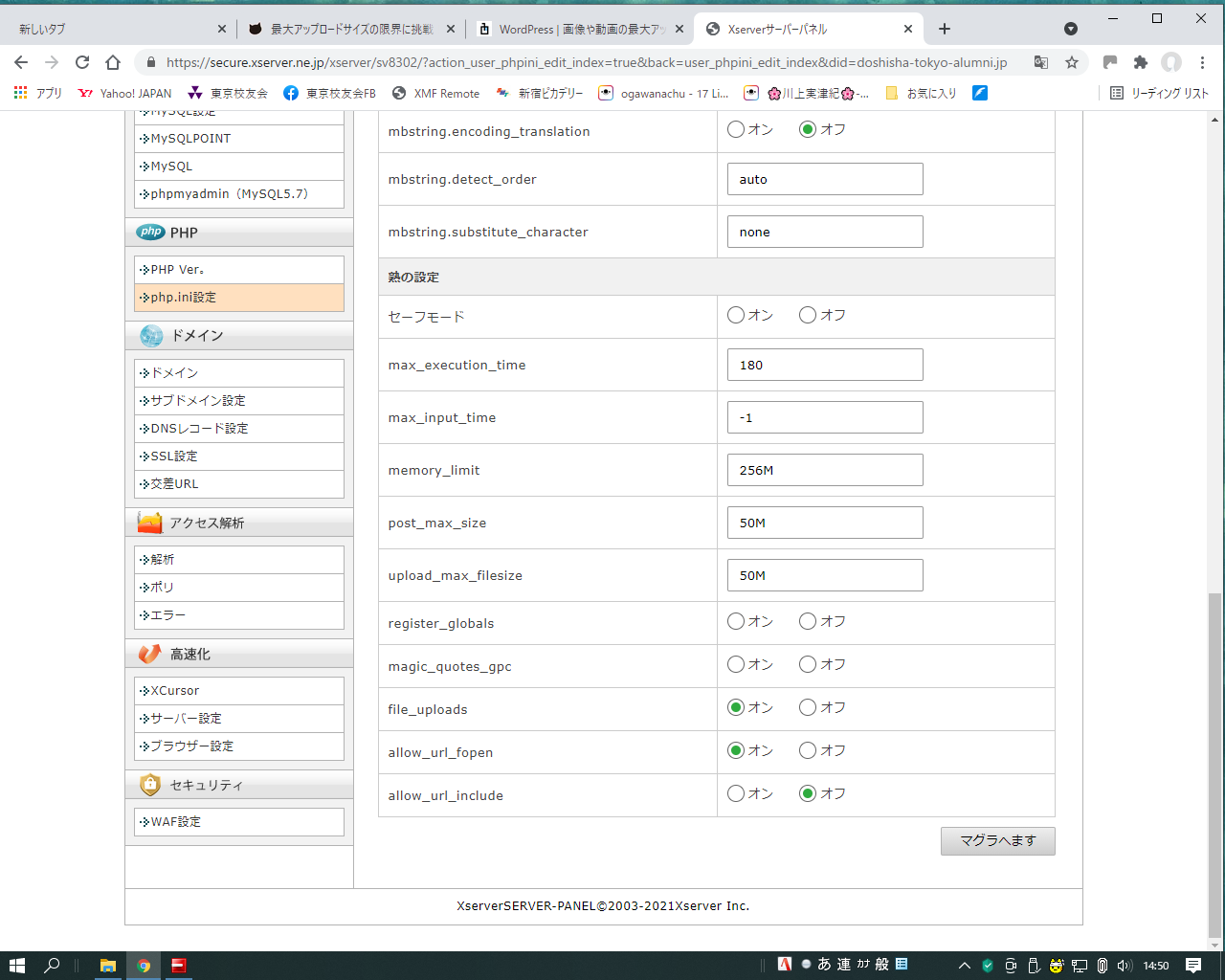The image size is (1225, 980).
Task: Set file_uploads radio to オフ
Action: [808, 707]
